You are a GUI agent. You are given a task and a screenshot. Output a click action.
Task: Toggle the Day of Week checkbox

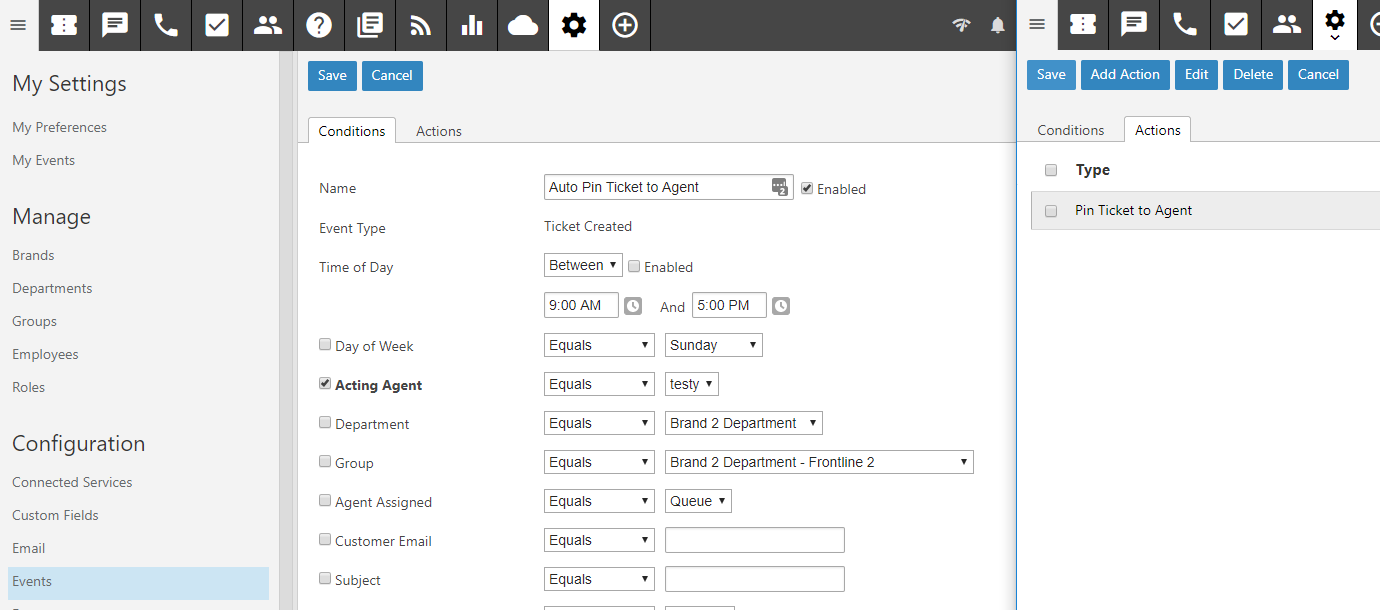pyautogui.click(x=325, y=345)
